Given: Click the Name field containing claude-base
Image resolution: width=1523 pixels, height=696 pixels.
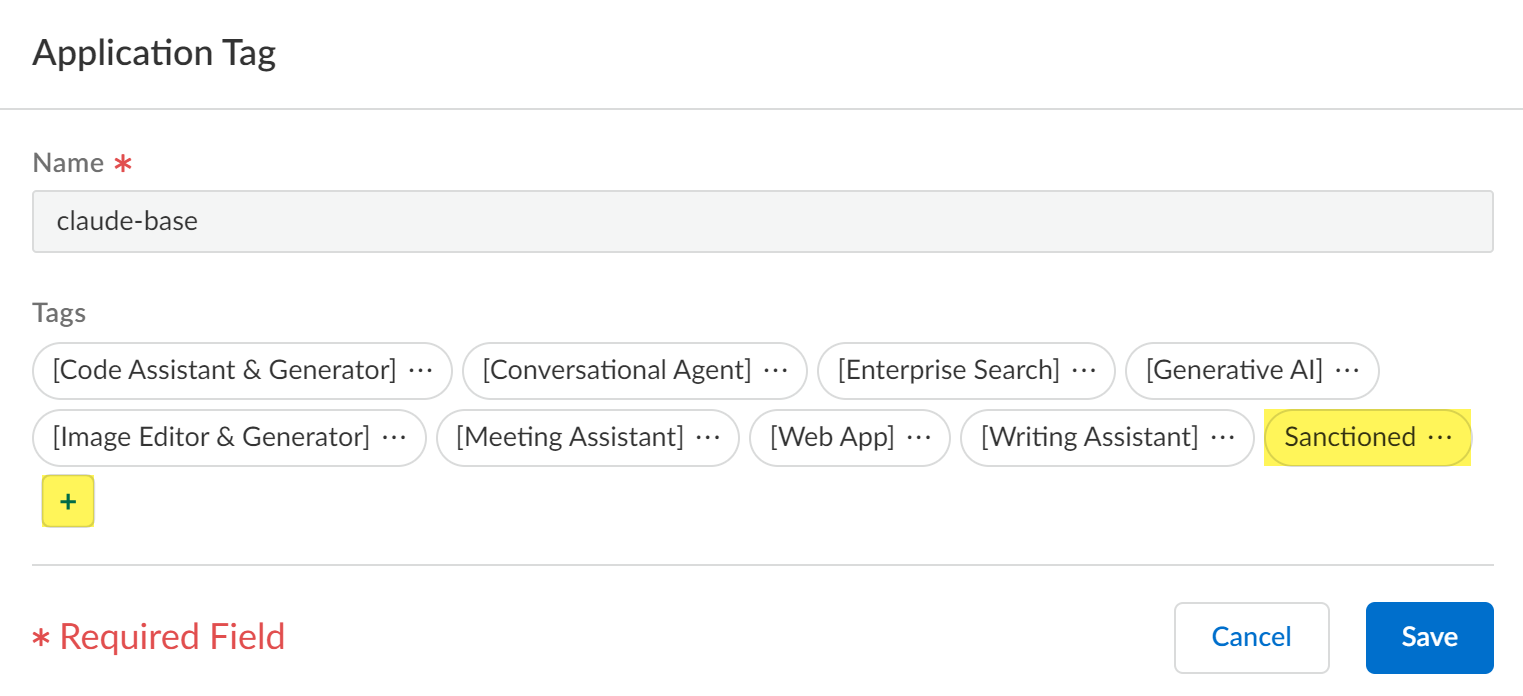Looking at the screenshot, I should (x=762, y=222).
